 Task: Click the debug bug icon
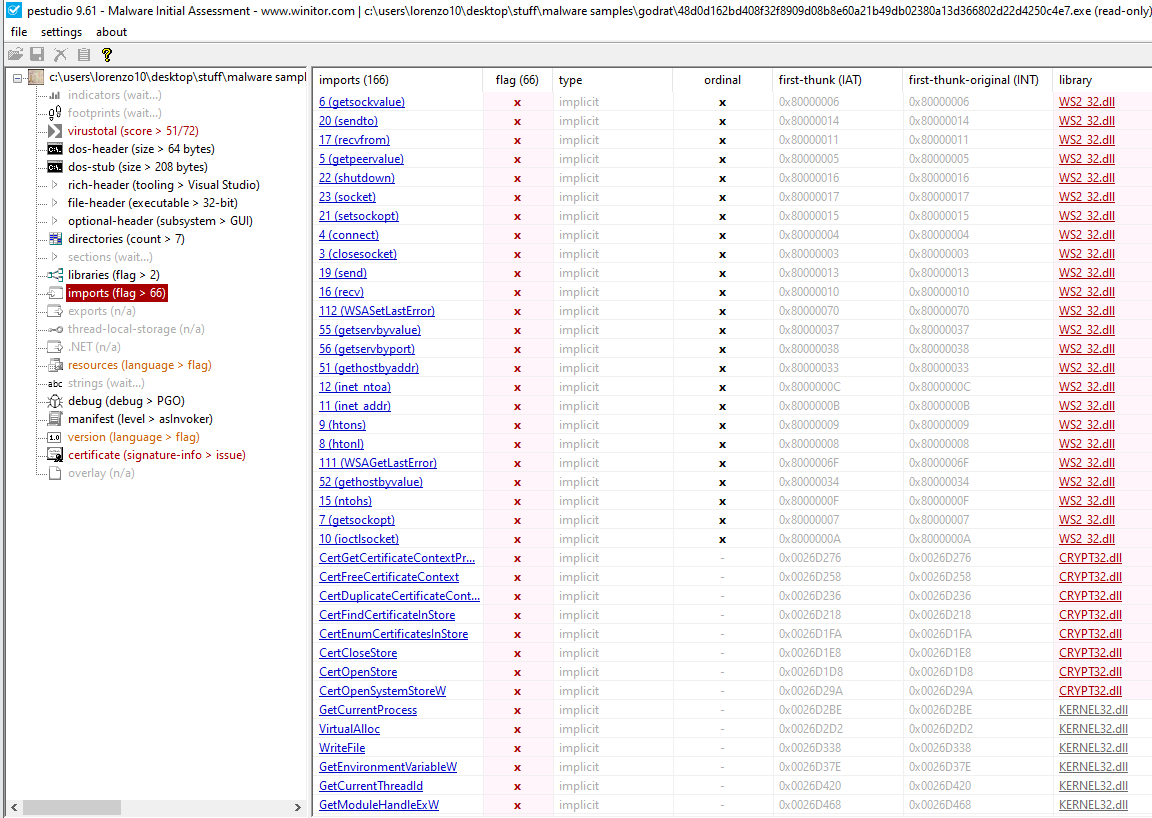pos(55,401)
